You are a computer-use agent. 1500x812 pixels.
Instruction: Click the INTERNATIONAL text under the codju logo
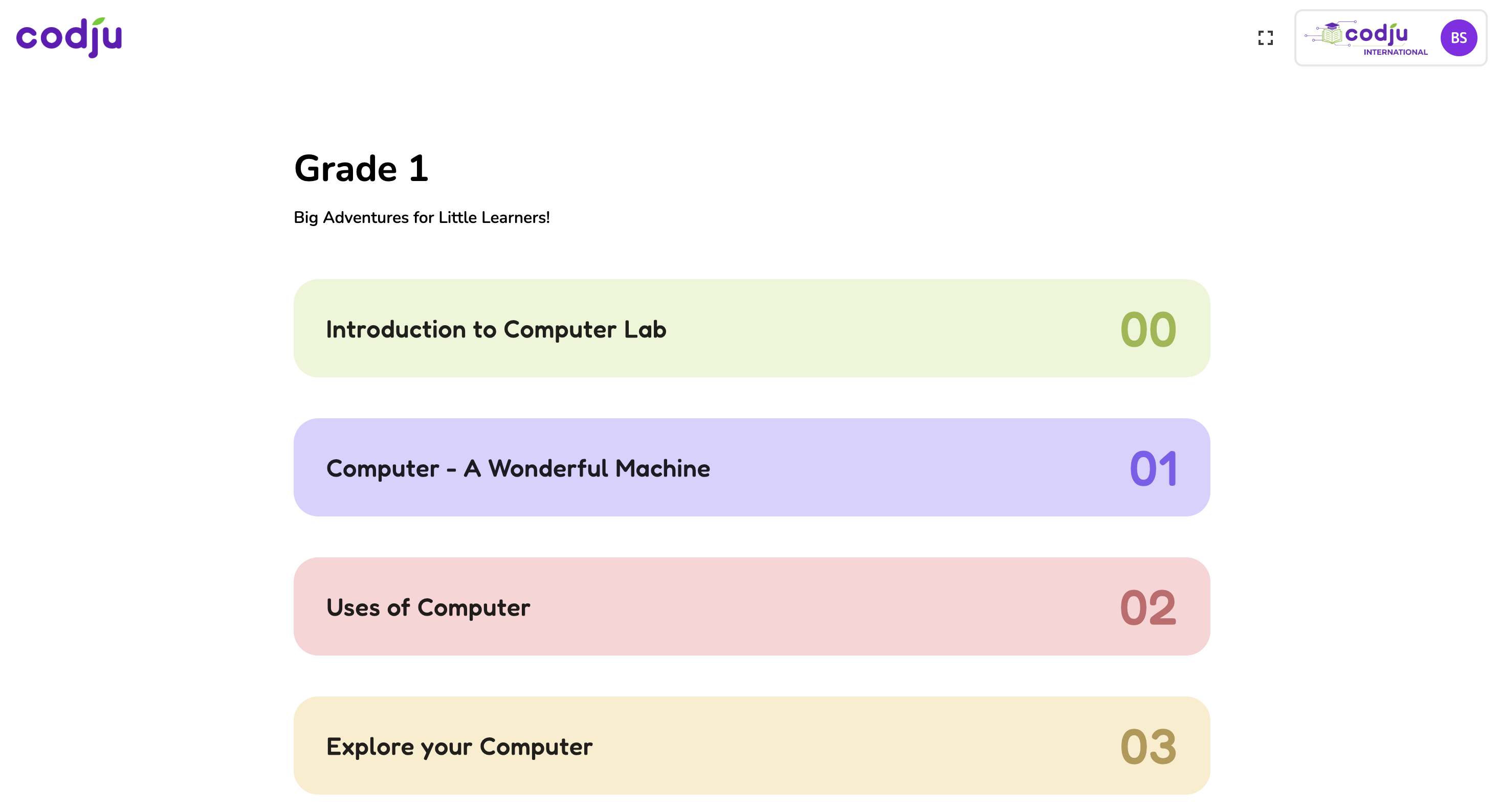(1397, 52)
